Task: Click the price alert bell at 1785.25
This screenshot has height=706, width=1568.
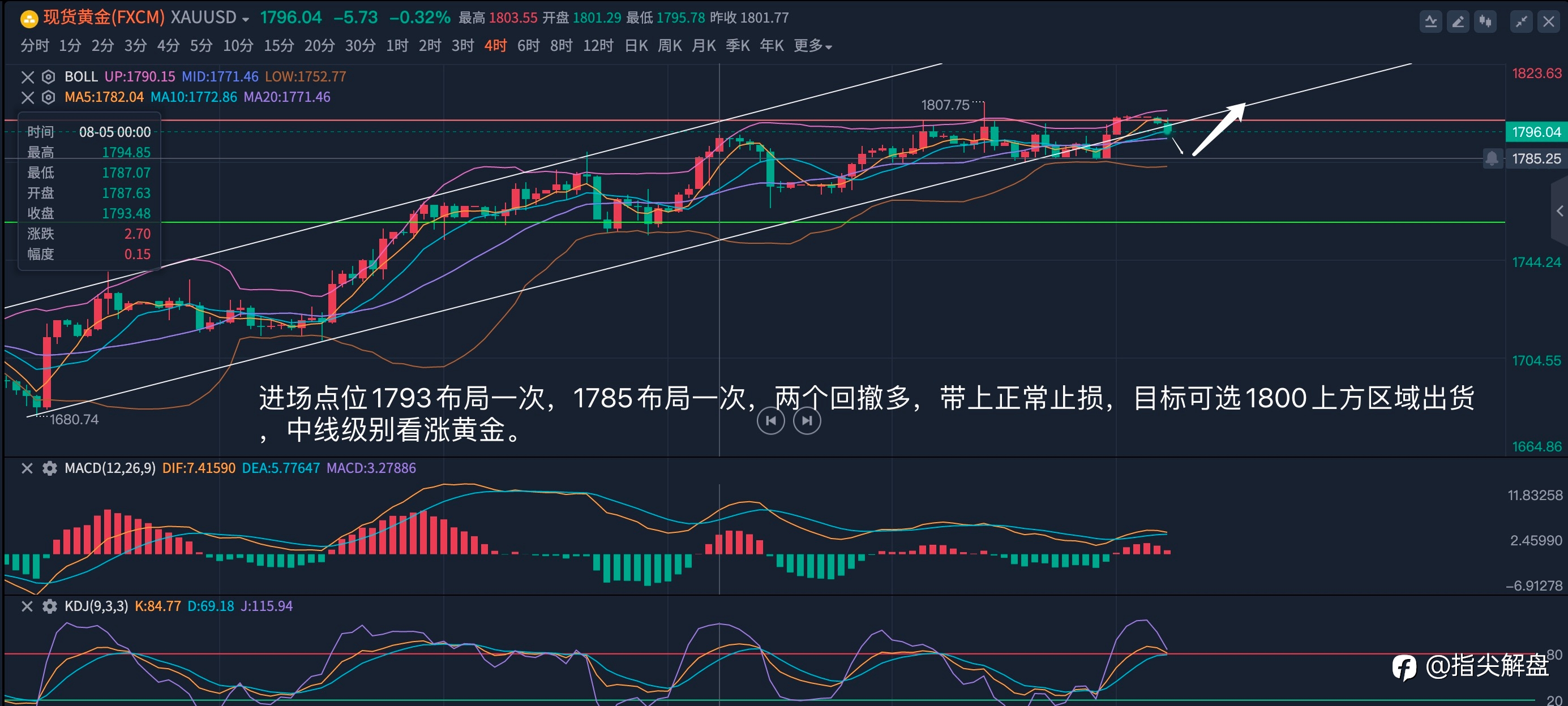Action: click(x=1492, y=159)
